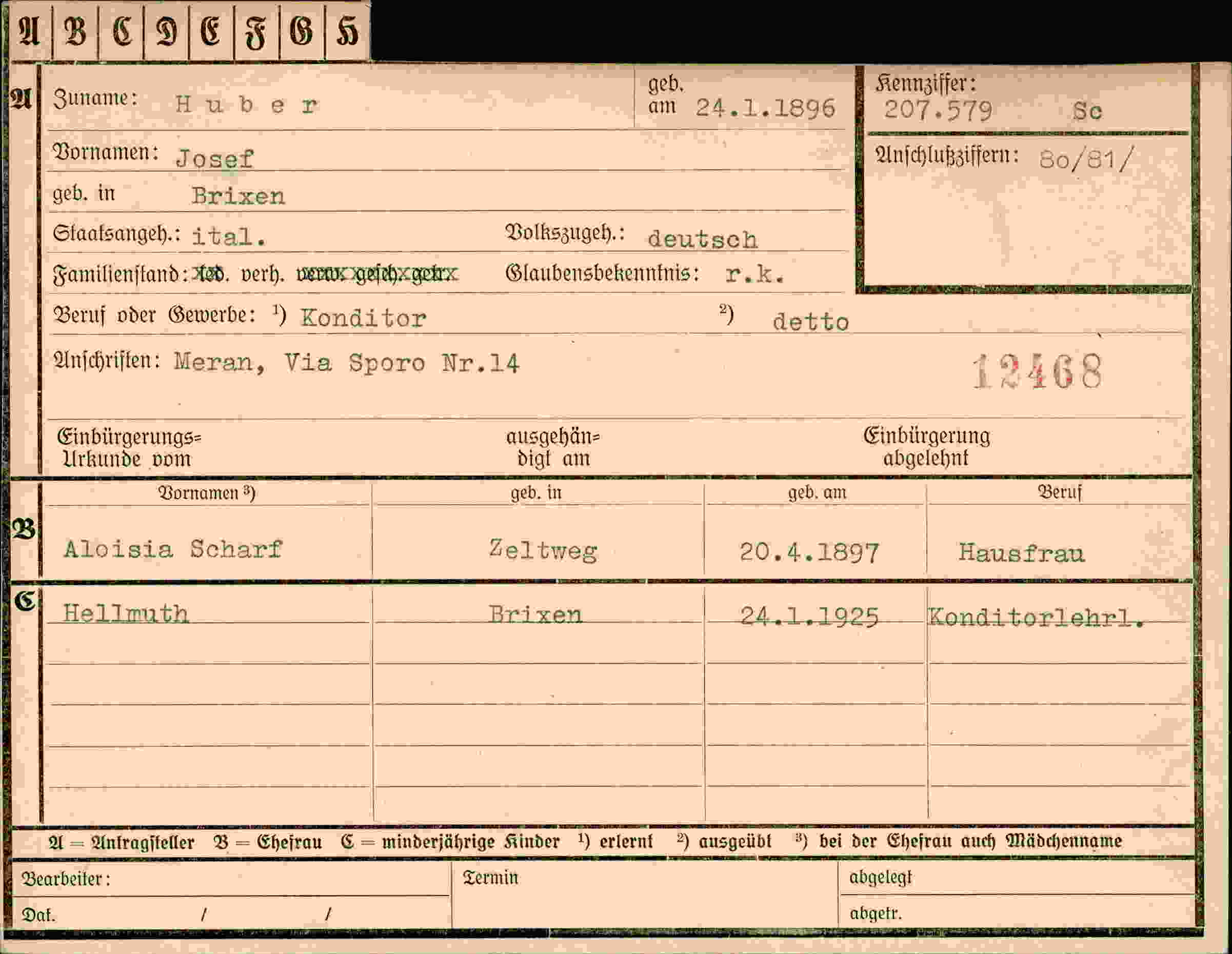Screen dimensions: 1232x954
Task: Select the index tab lettered B
Action: coord(75,32)
